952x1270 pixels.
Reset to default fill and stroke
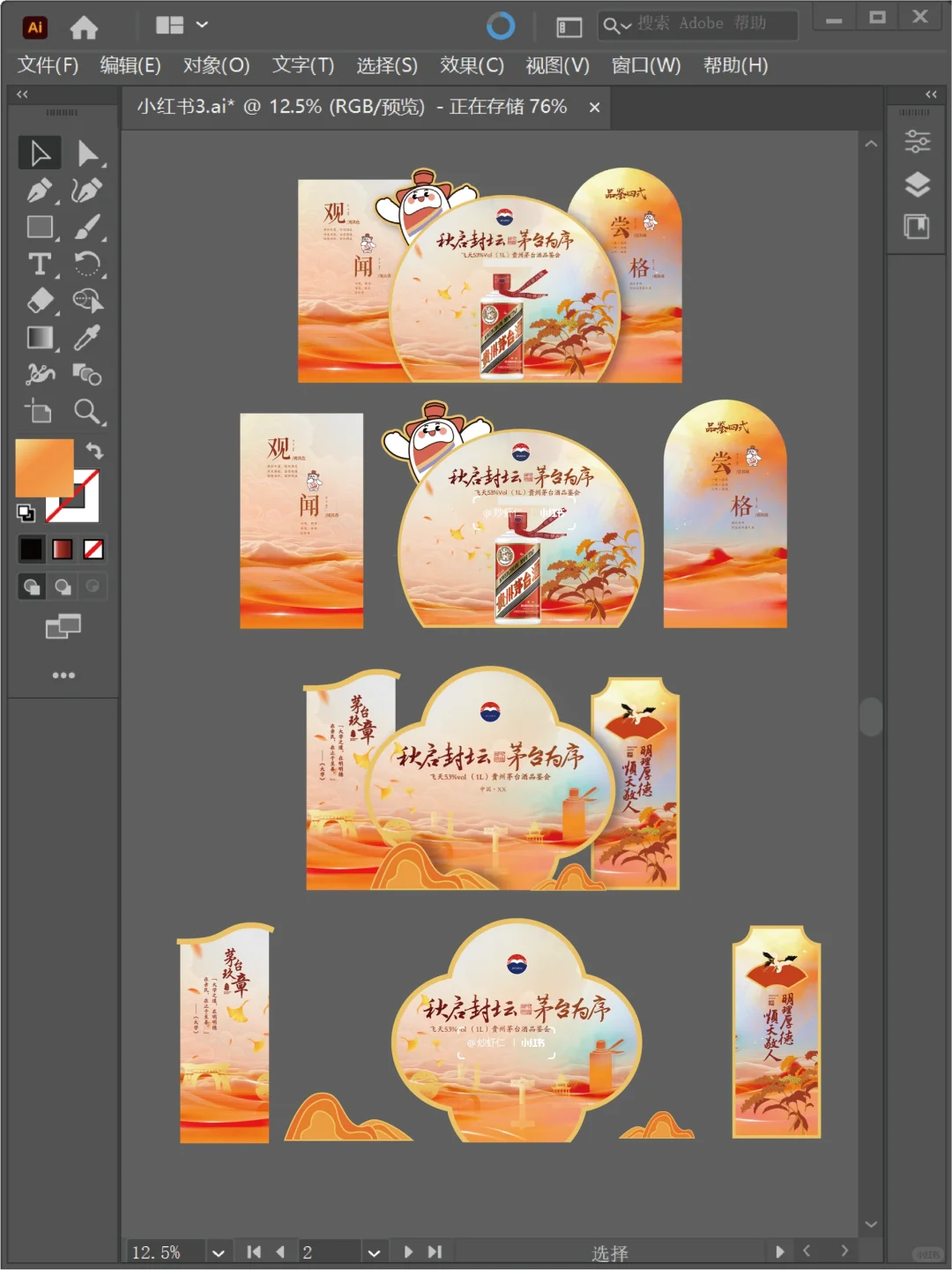(26, 512)
